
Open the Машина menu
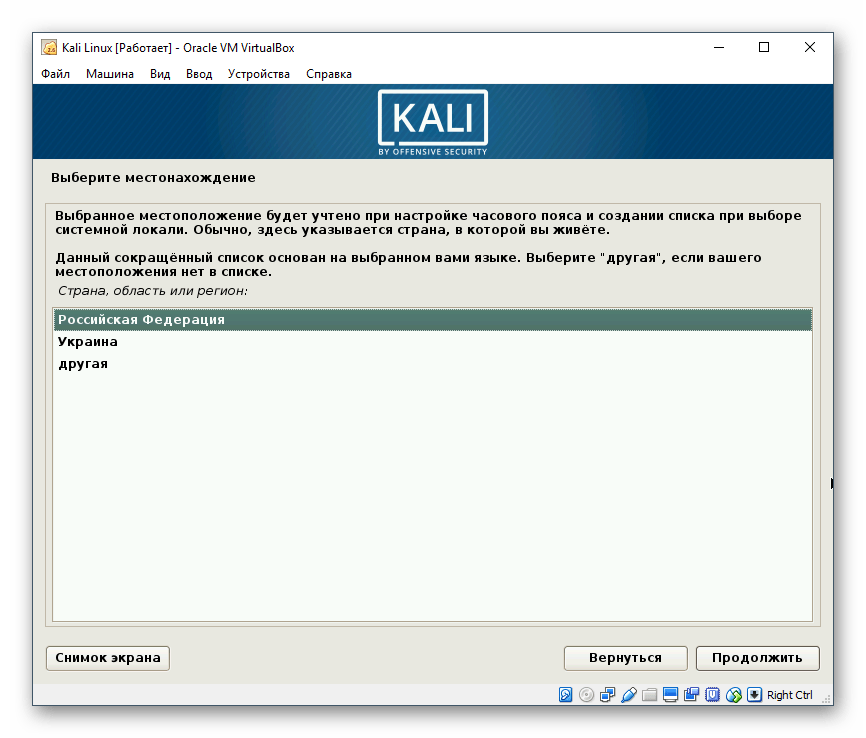tap(110, 73)
